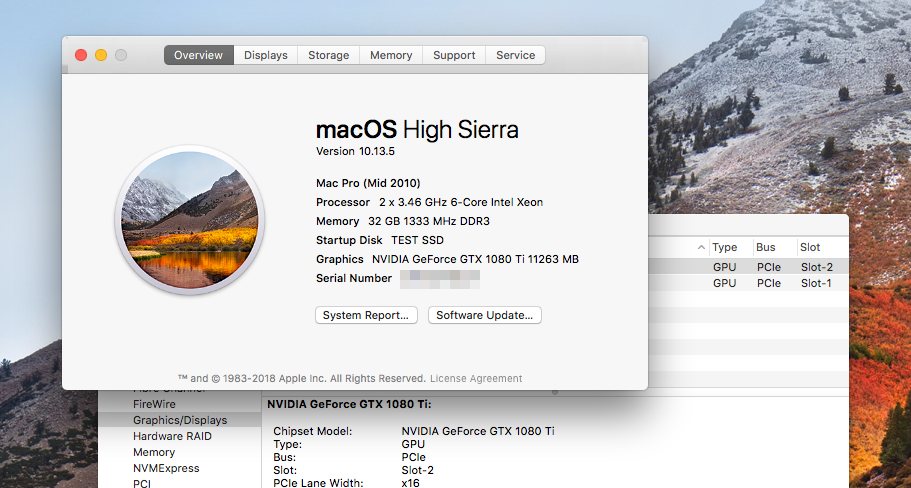Click the NVIDIA GeForce GTX 1080 Ti heading
911x488 pixels.
(x=349, y=404)
